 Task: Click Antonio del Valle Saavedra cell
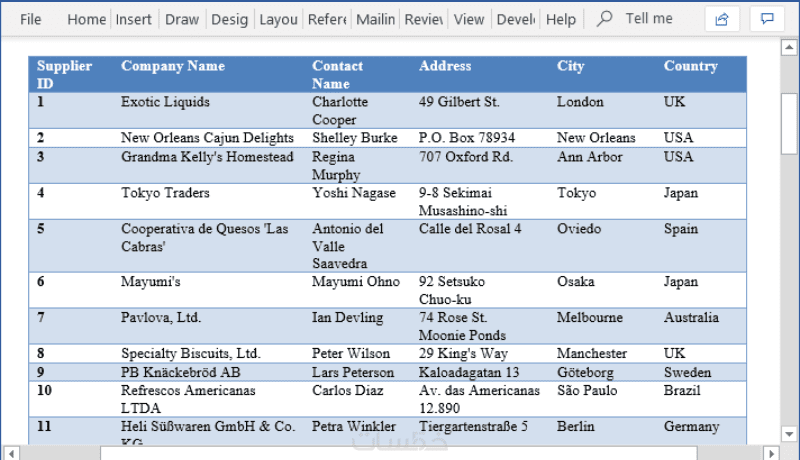(358, 246)
